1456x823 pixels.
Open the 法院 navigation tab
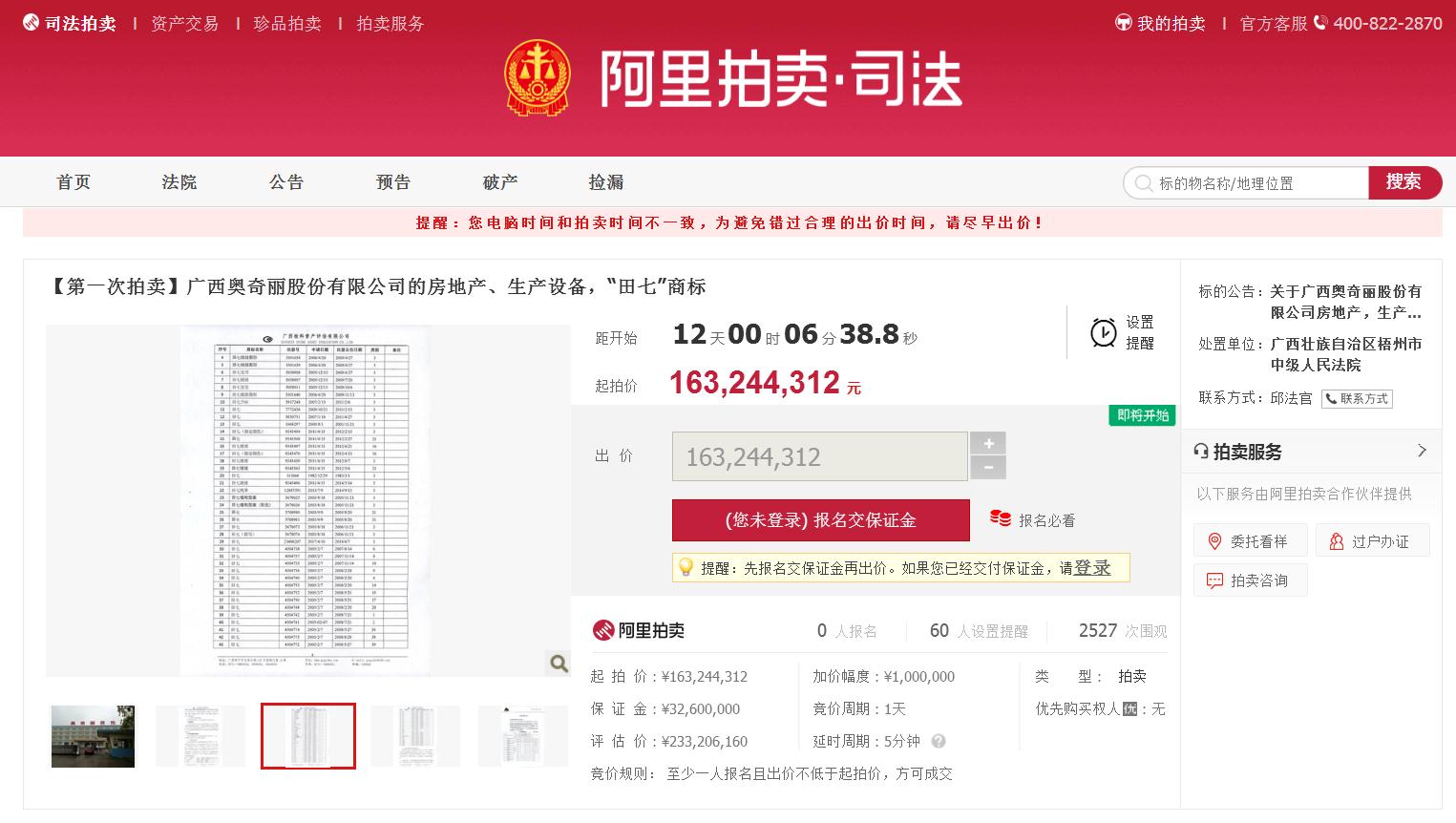coord(179,181)
